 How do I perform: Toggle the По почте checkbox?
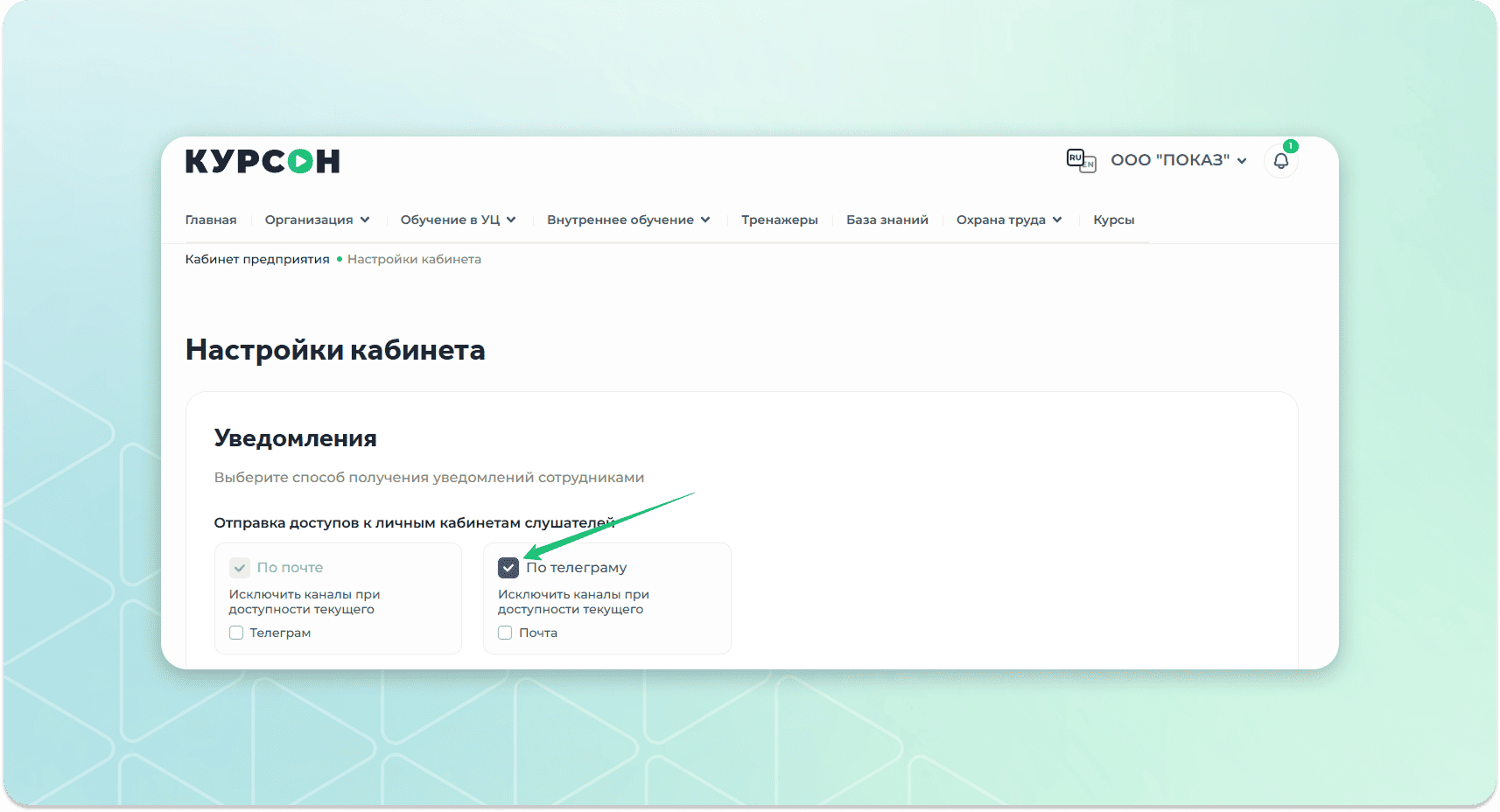240,568
